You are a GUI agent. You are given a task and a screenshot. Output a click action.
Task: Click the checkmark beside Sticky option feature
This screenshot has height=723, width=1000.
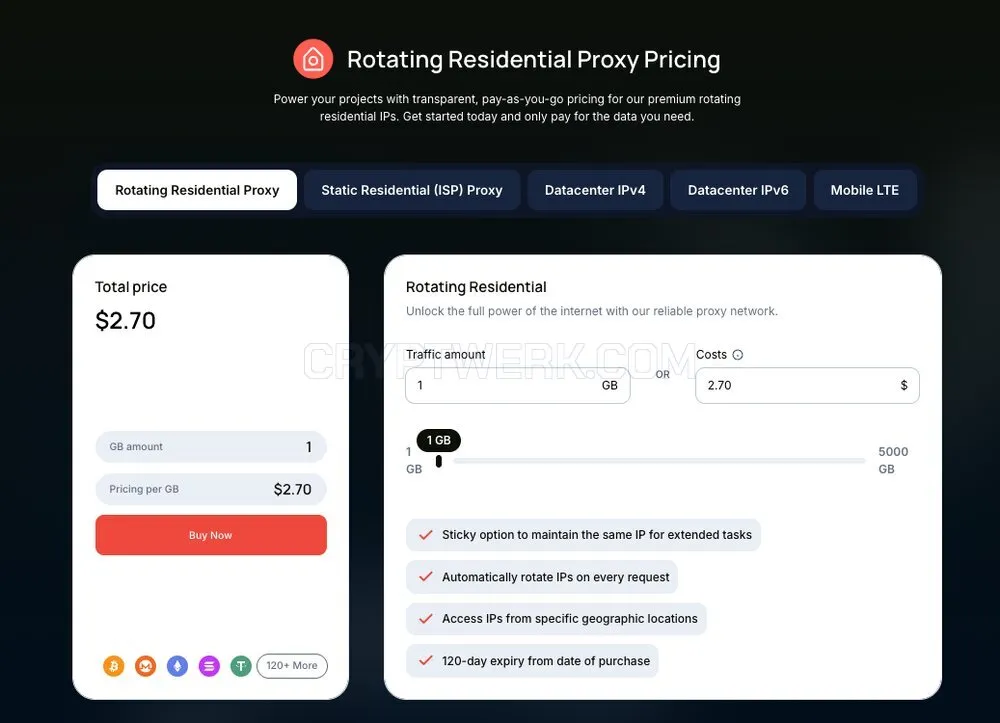(x=426, y=535)
